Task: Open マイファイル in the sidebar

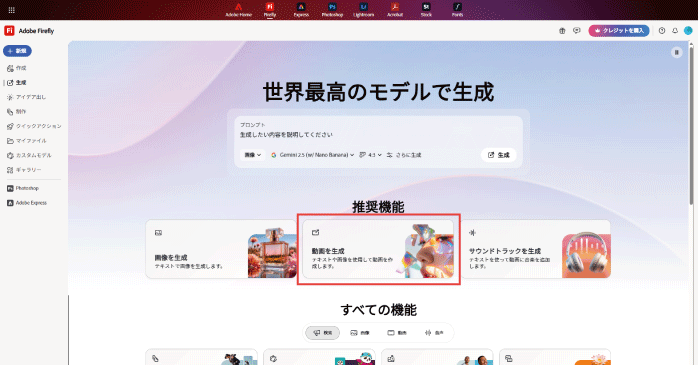Action: (27, 141)
